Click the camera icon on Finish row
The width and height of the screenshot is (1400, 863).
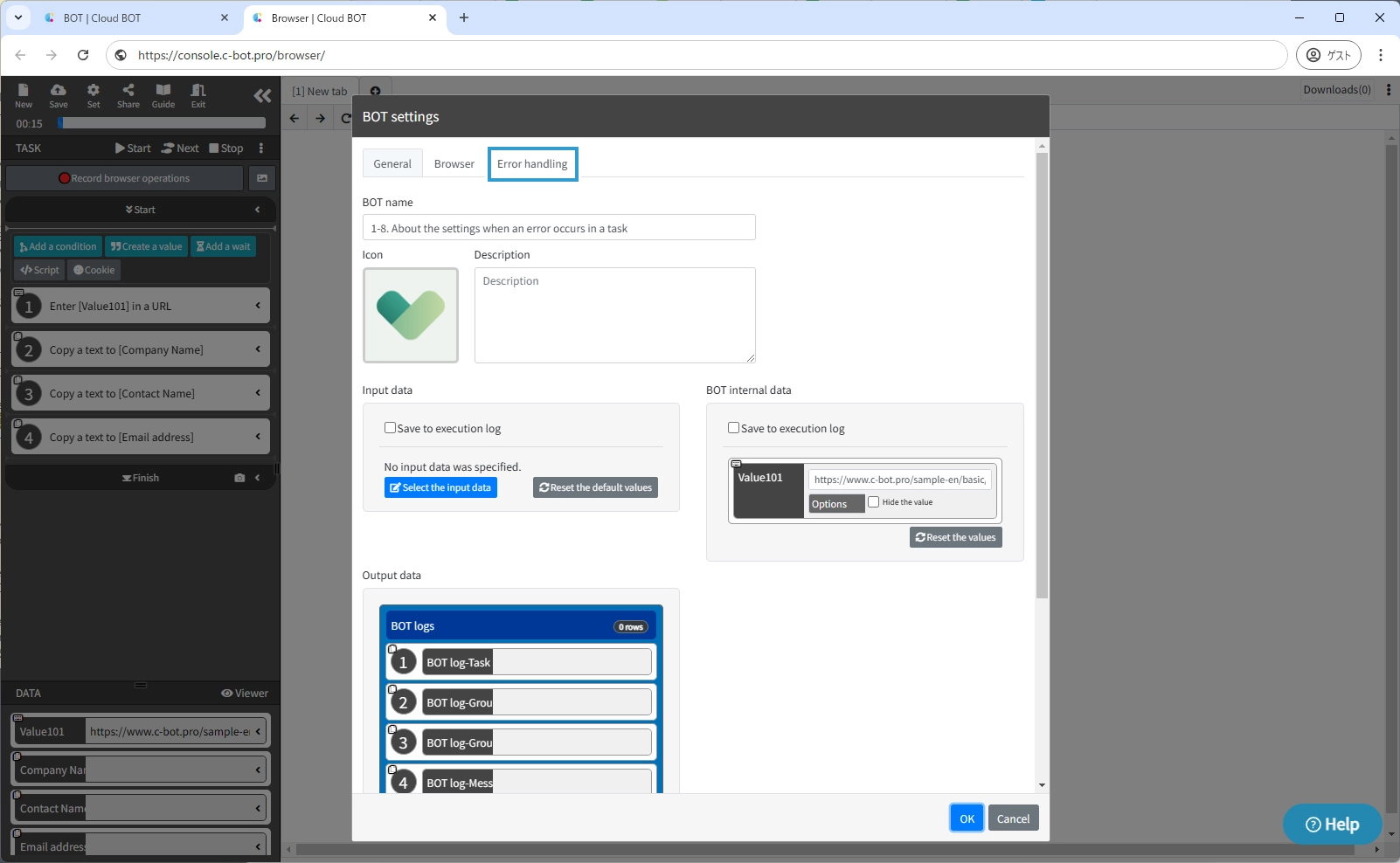(239, 478)
